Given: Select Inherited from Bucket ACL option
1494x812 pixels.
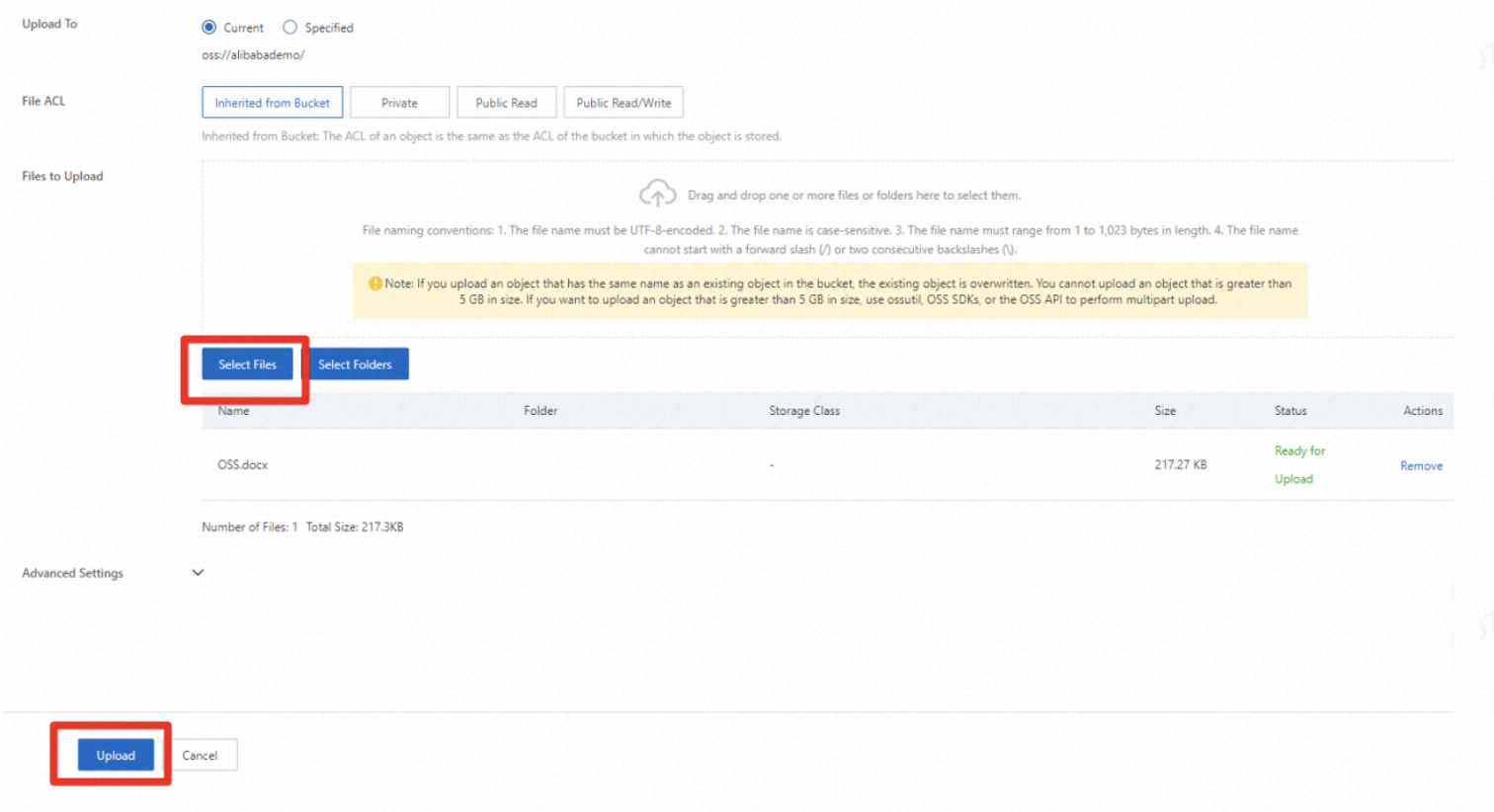Looking at the screenshot, I should pos(272,102).
